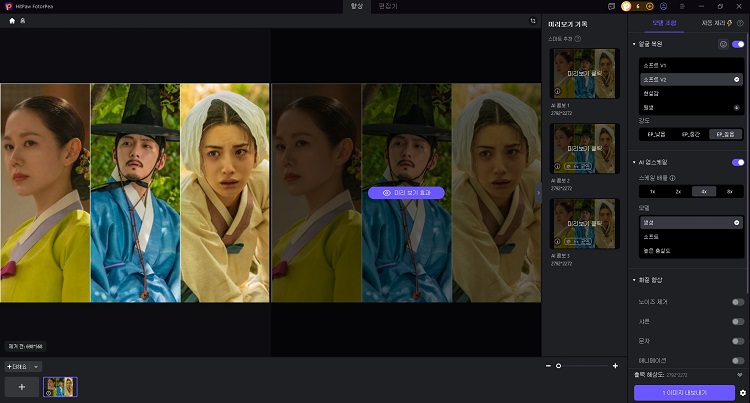Click the HitPaw FotorPea logo
Screen dimensions: 750x403
[8, 6]
